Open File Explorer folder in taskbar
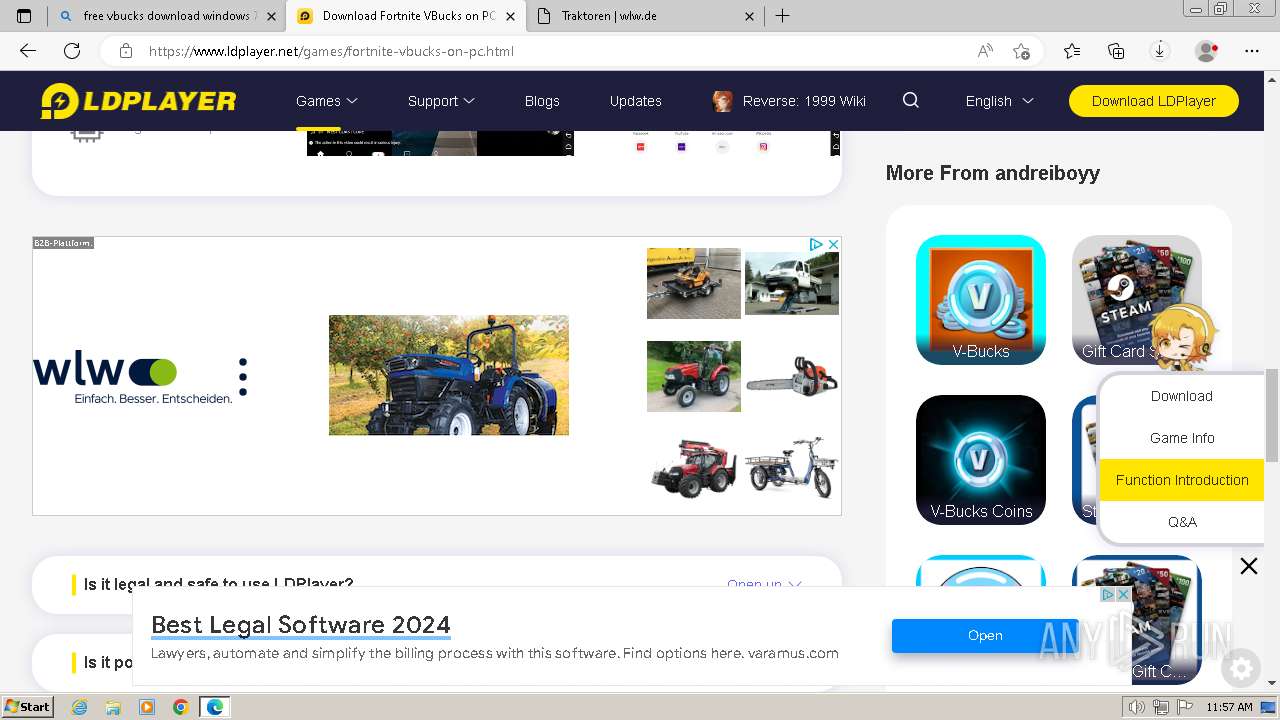 (113, 707)
